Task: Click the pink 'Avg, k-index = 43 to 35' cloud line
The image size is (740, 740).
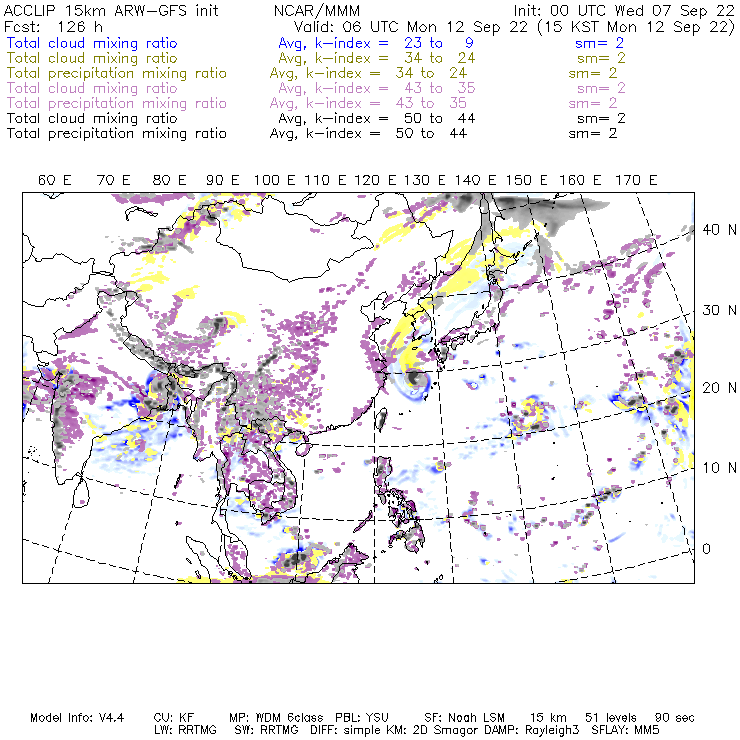Action: pos(377,88)
